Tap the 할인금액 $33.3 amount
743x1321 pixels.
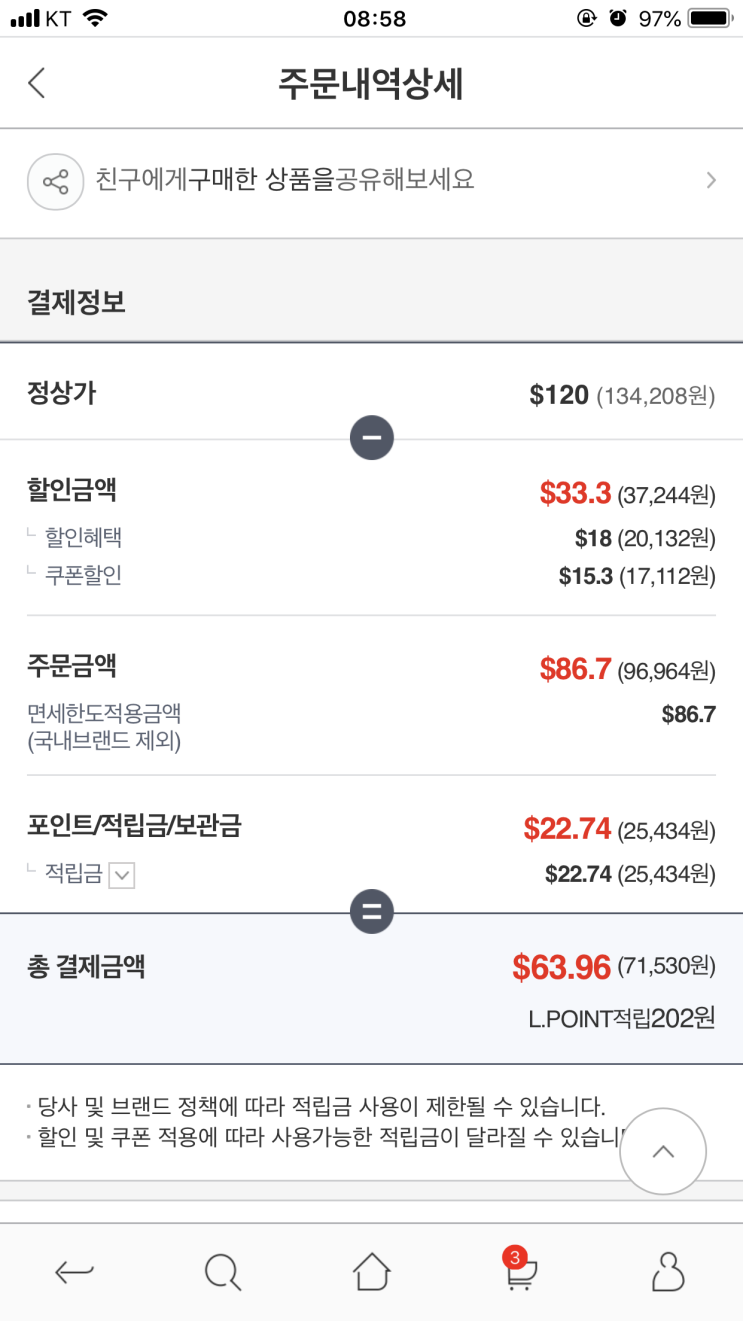575,493
